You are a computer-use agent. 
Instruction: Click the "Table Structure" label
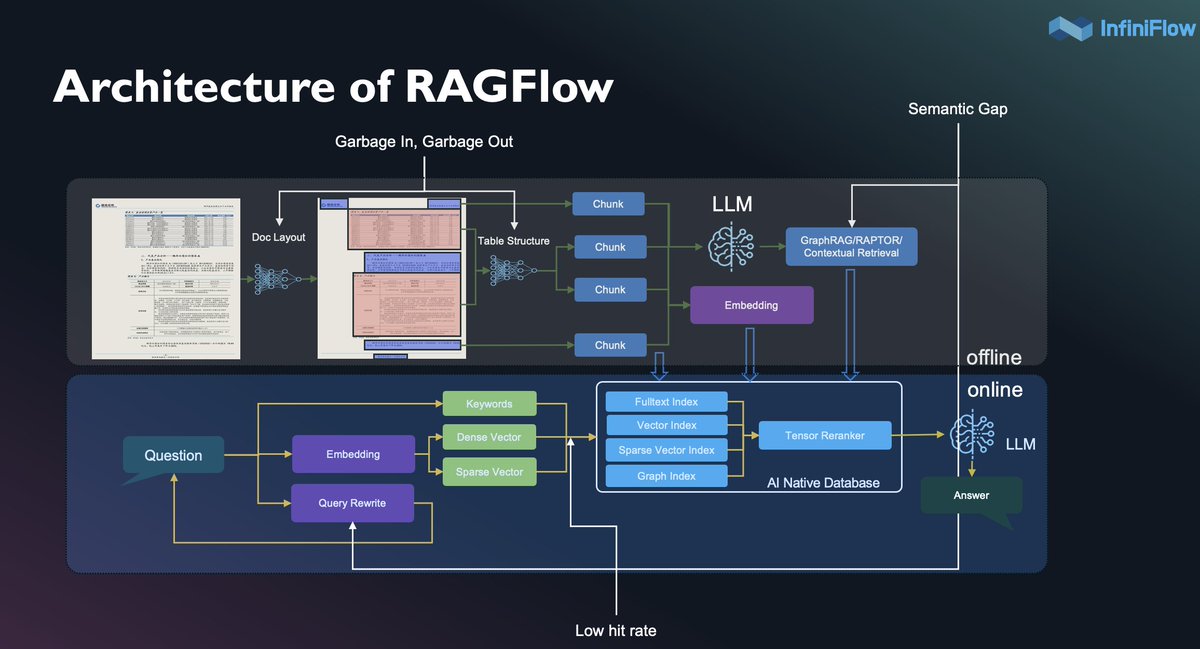pyautogui.click(x=514, y=241)
